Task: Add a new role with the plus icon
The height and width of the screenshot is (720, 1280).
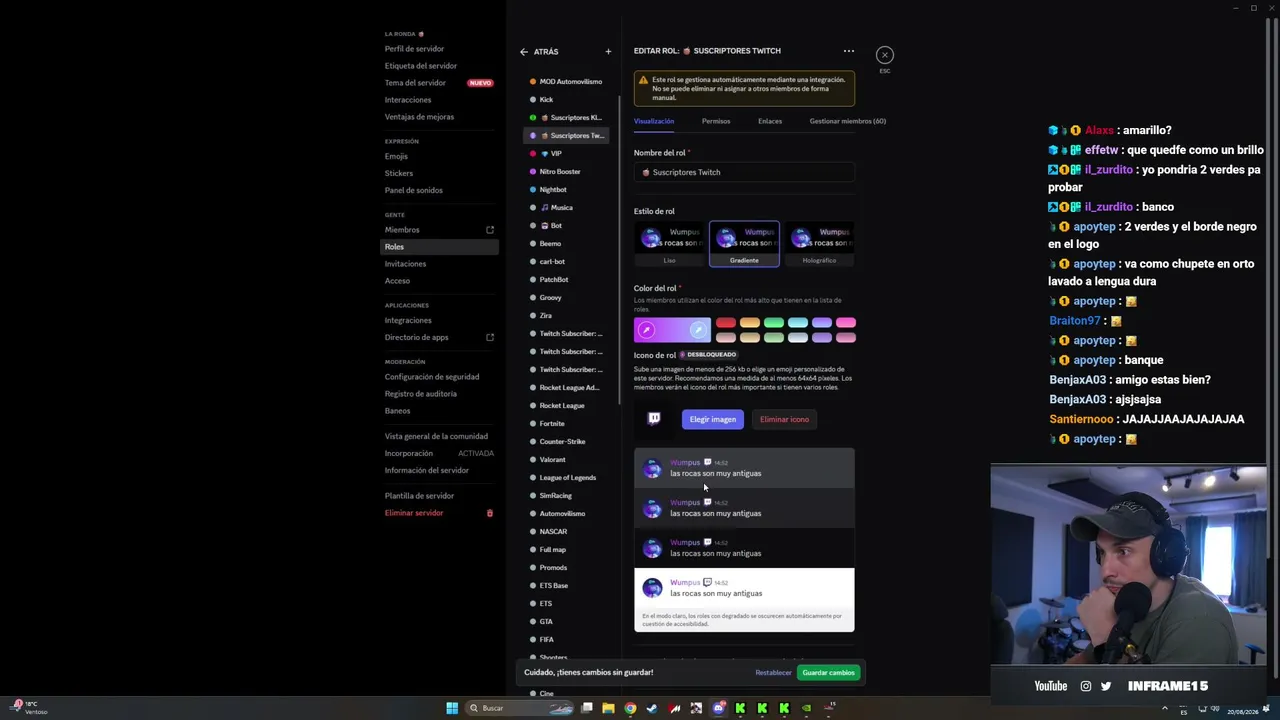Action: pos(608,52)
